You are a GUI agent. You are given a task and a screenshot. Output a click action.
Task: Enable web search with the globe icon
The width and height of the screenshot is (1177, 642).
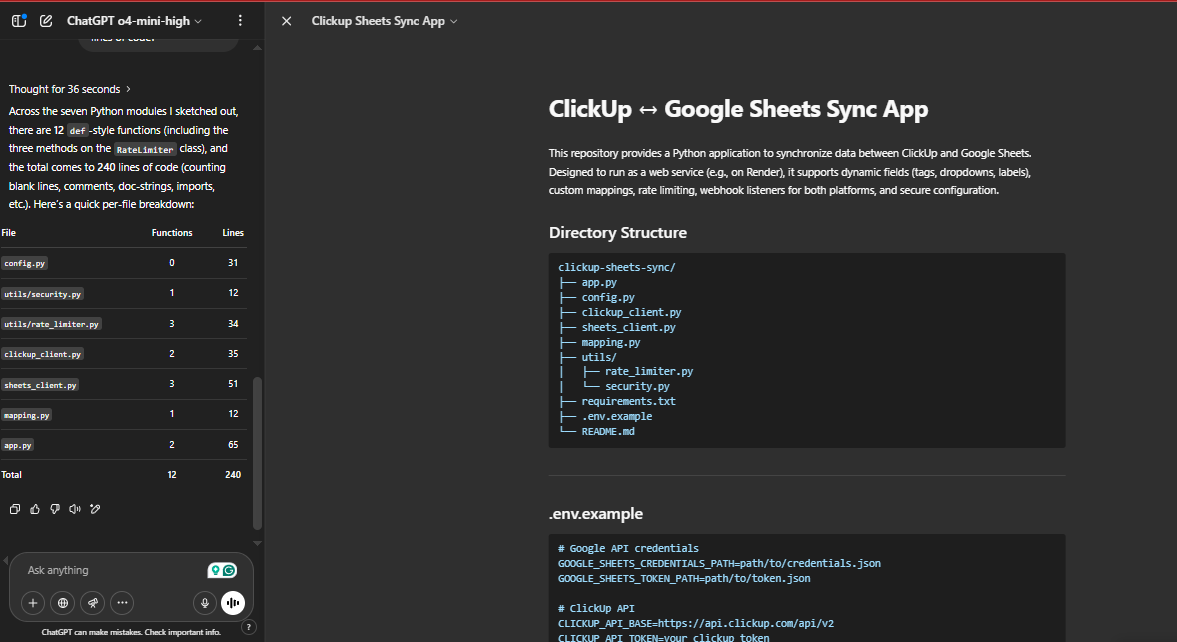pyautogui.click(x=63, y=602)
